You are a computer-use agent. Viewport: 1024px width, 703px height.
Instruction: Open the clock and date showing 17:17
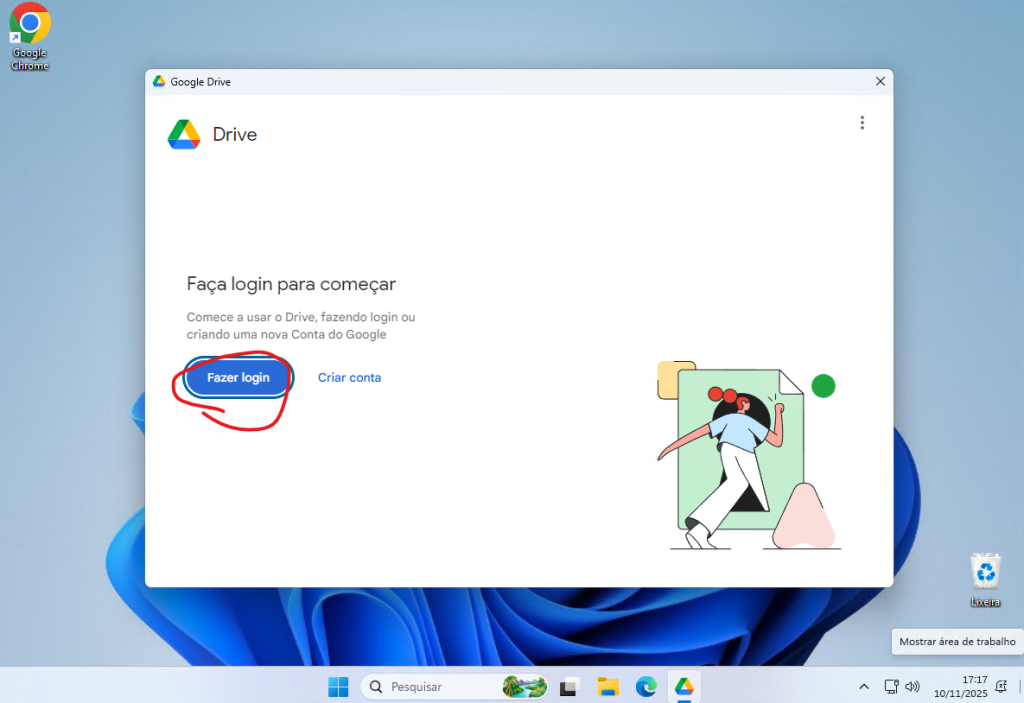[x=960, y=686]
